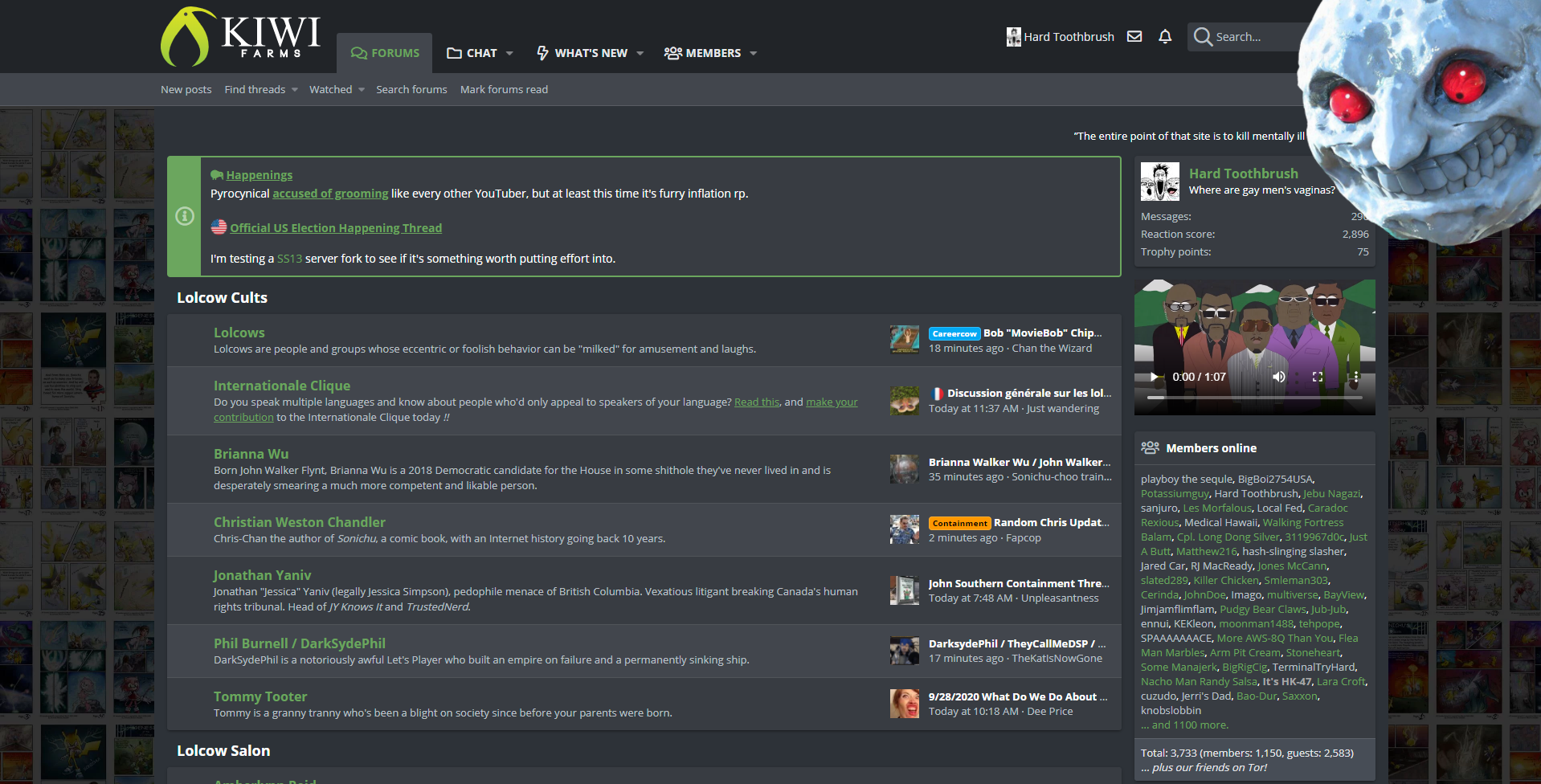Enter fullscreen on the sidebar video
The height and width of the screenshot is (784, 1541).
click(x=1318, y=377)
